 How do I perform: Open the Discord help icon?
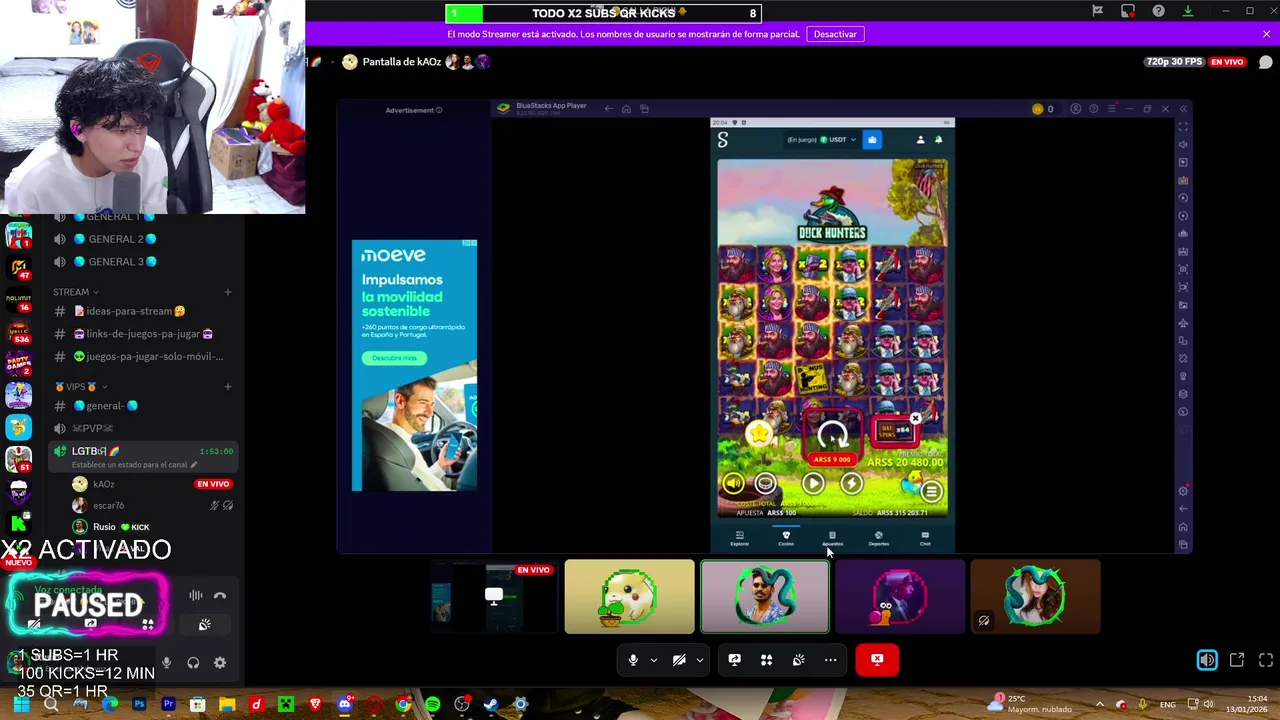tap(1158, 11)
